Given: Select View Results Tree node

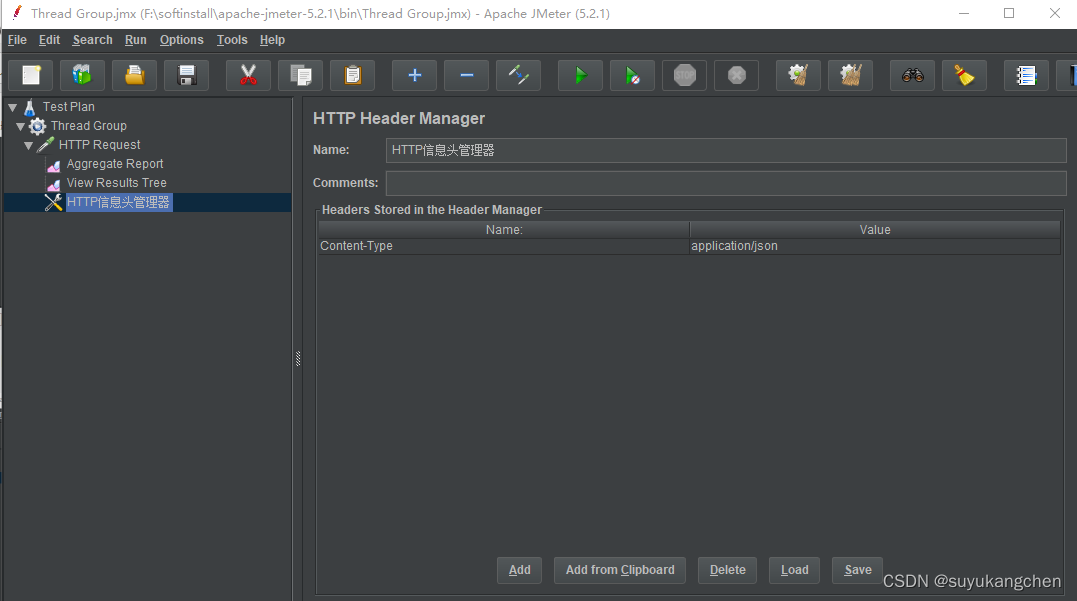Looking at the screenshot, I should (116, 183).
